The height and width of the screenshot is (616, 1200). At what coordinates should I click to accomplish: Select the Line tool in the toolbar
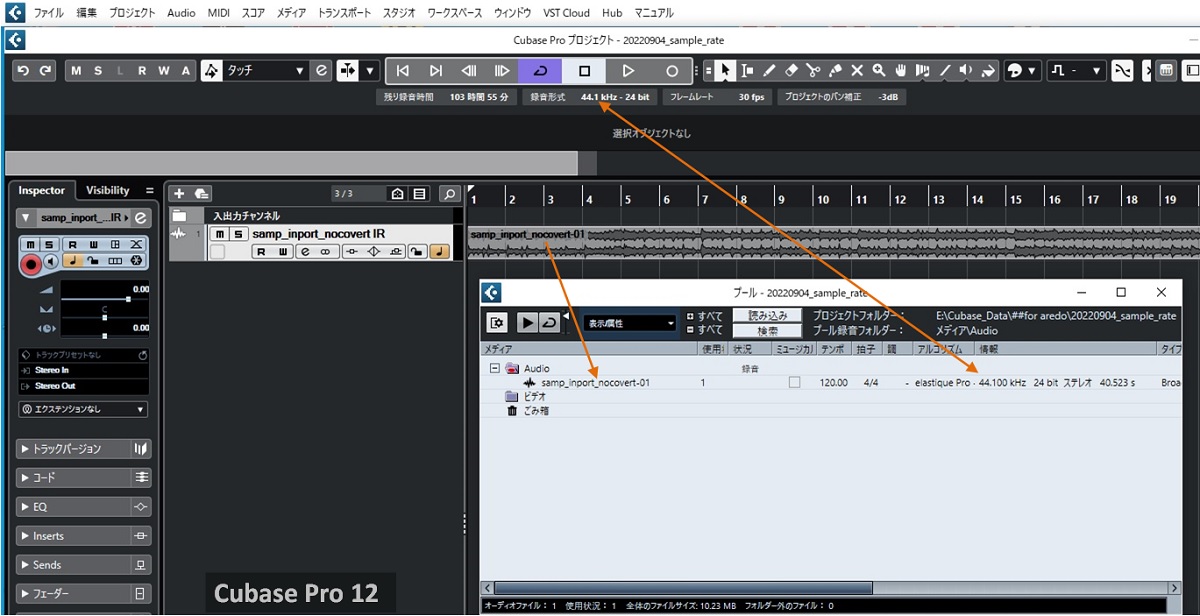[945, 71]
